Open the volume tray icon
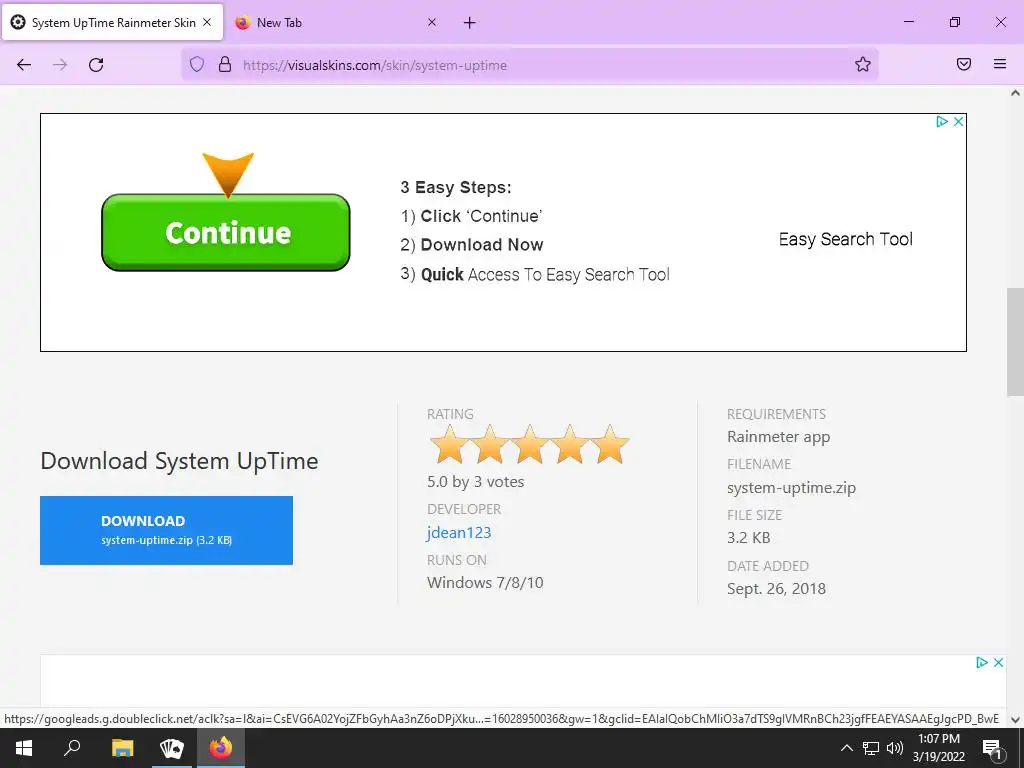 [x=895, y=748]
